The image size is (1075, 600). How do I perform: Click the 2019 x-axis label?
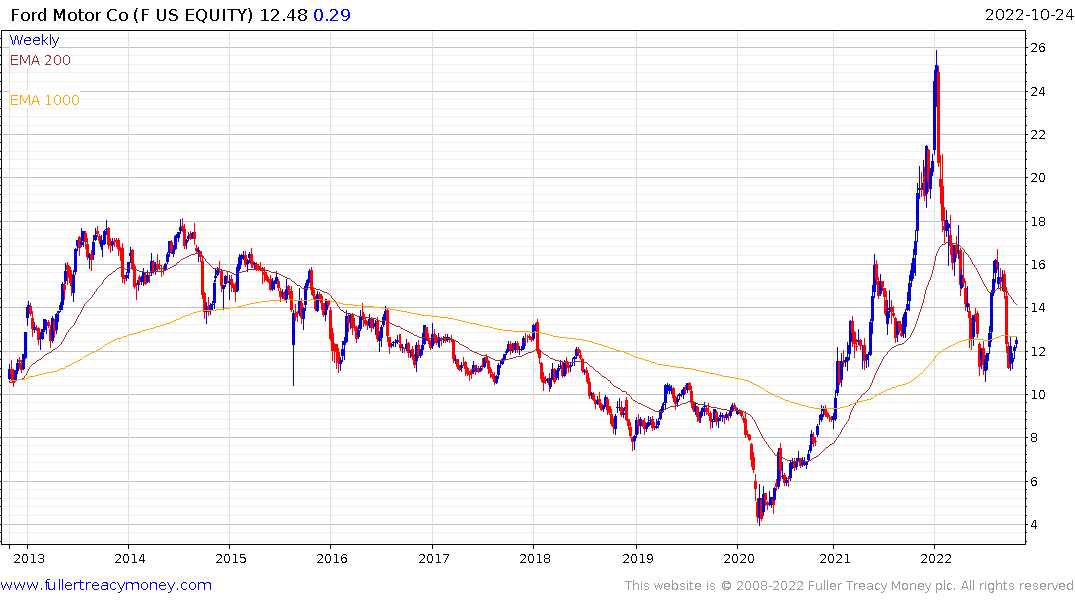point(637,558)
